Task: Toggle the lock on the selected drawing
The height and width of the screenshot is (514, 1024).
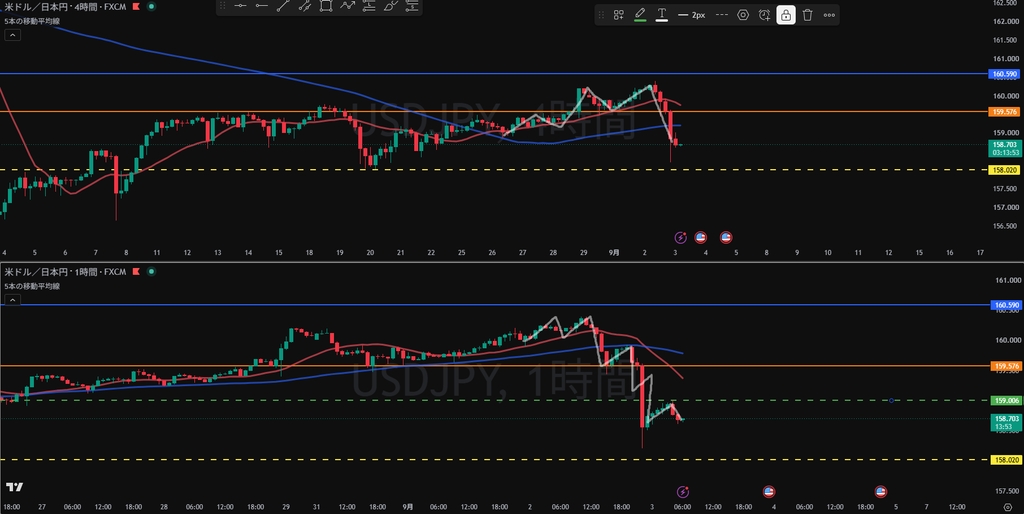Action: (786, 15)
